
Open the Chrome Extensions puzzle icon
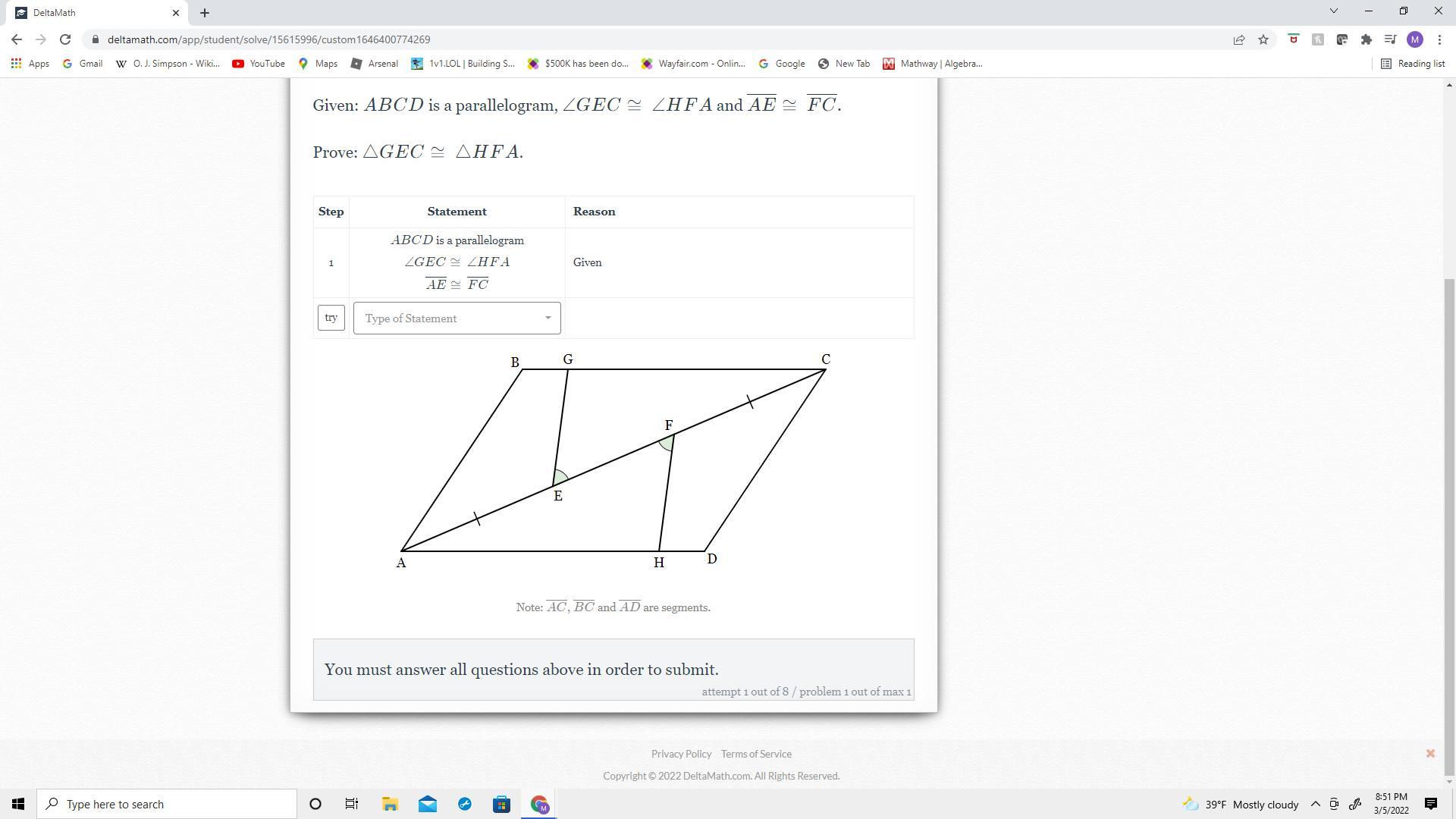[x=1367, y=39]
